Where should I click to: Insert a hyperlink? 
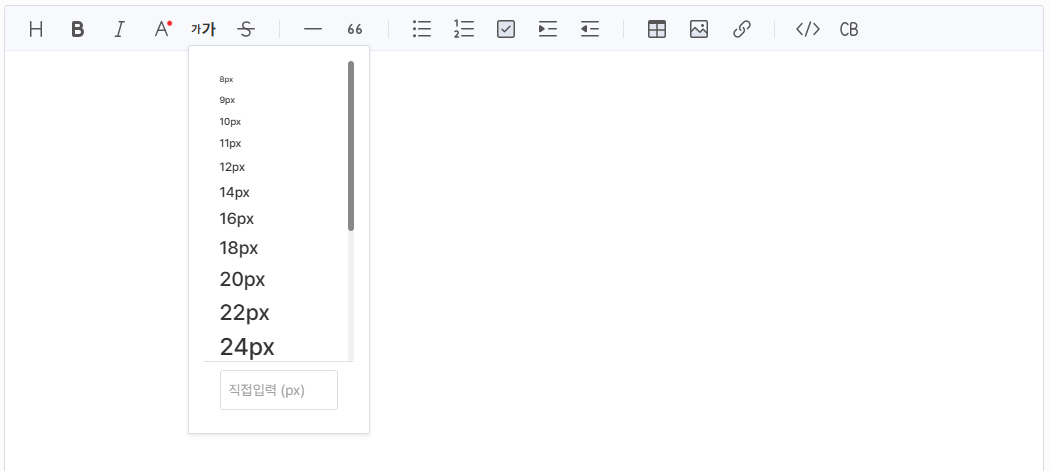point(741,29)
